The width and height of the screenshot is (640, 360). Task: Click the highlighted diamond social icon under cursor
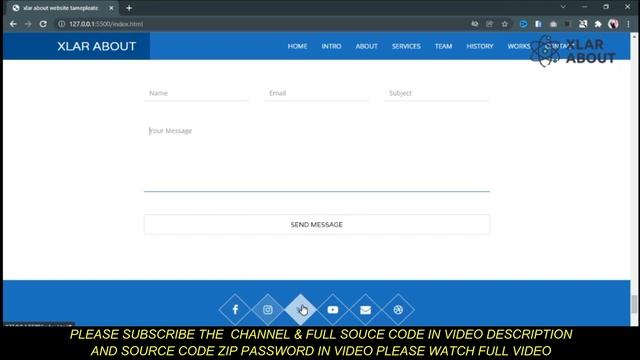pos(300,310)
